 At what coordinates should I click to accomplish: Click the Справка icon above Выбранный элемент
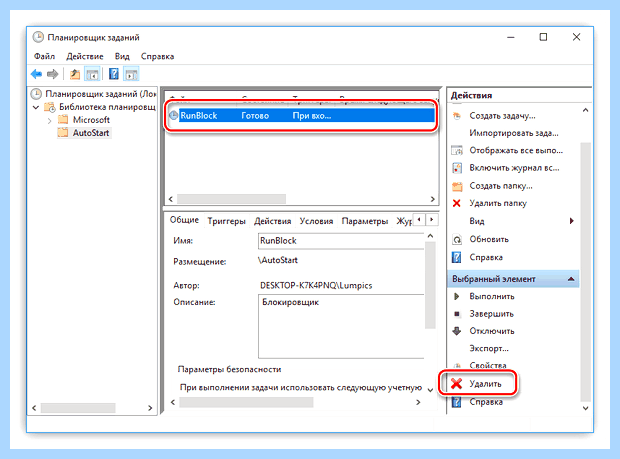click(457, 257)
